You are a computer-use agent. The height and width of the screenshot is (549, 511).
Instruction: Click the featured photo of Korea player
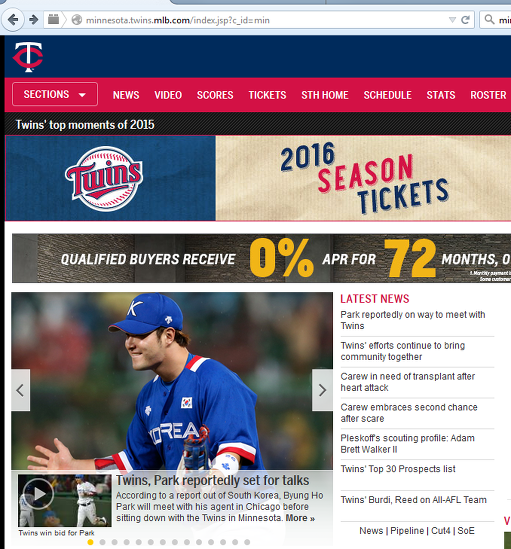pyautogui.click(x=172, y=381)
